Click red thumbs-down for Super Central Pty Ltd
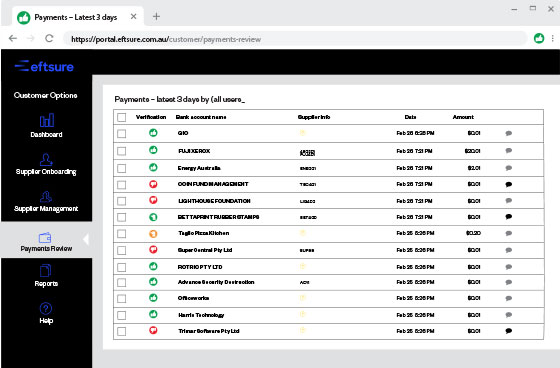The image size is (560, 368). pos(153,249)
